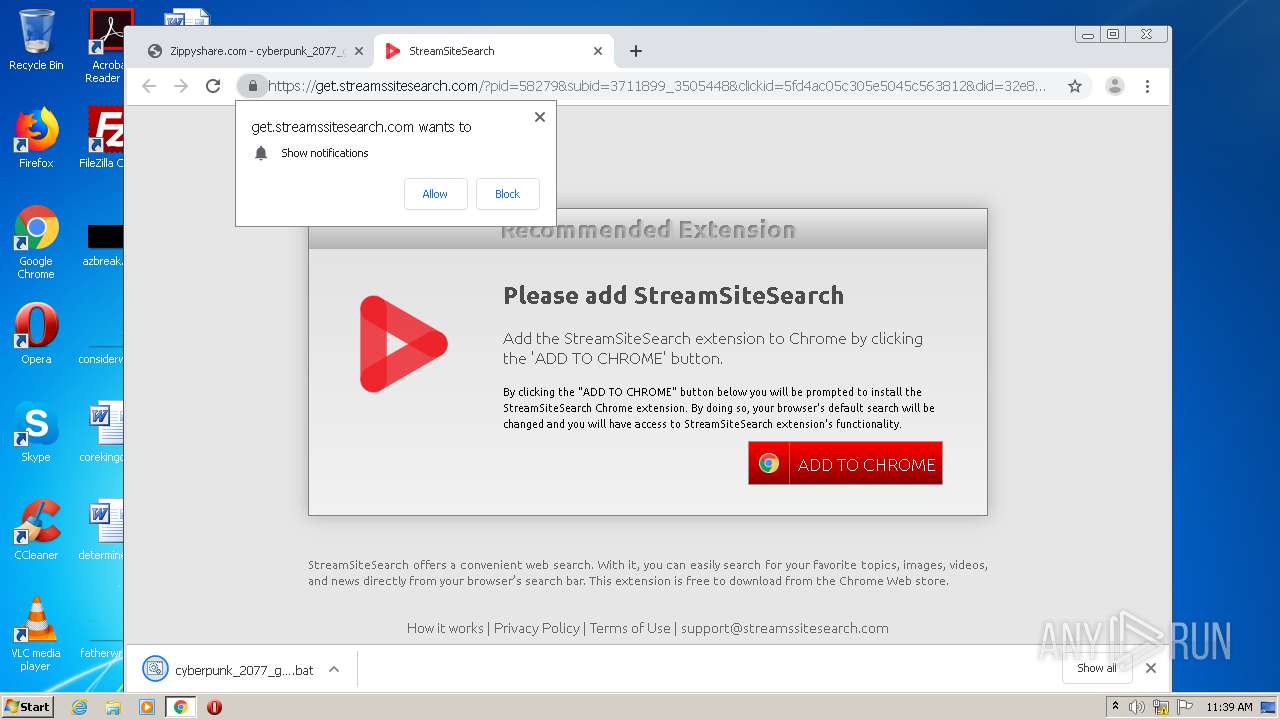The width and height of the screenshot is (1280, 720).
Task: Select the FileZilla desktop shortcut
Action: tap(102, 137)
